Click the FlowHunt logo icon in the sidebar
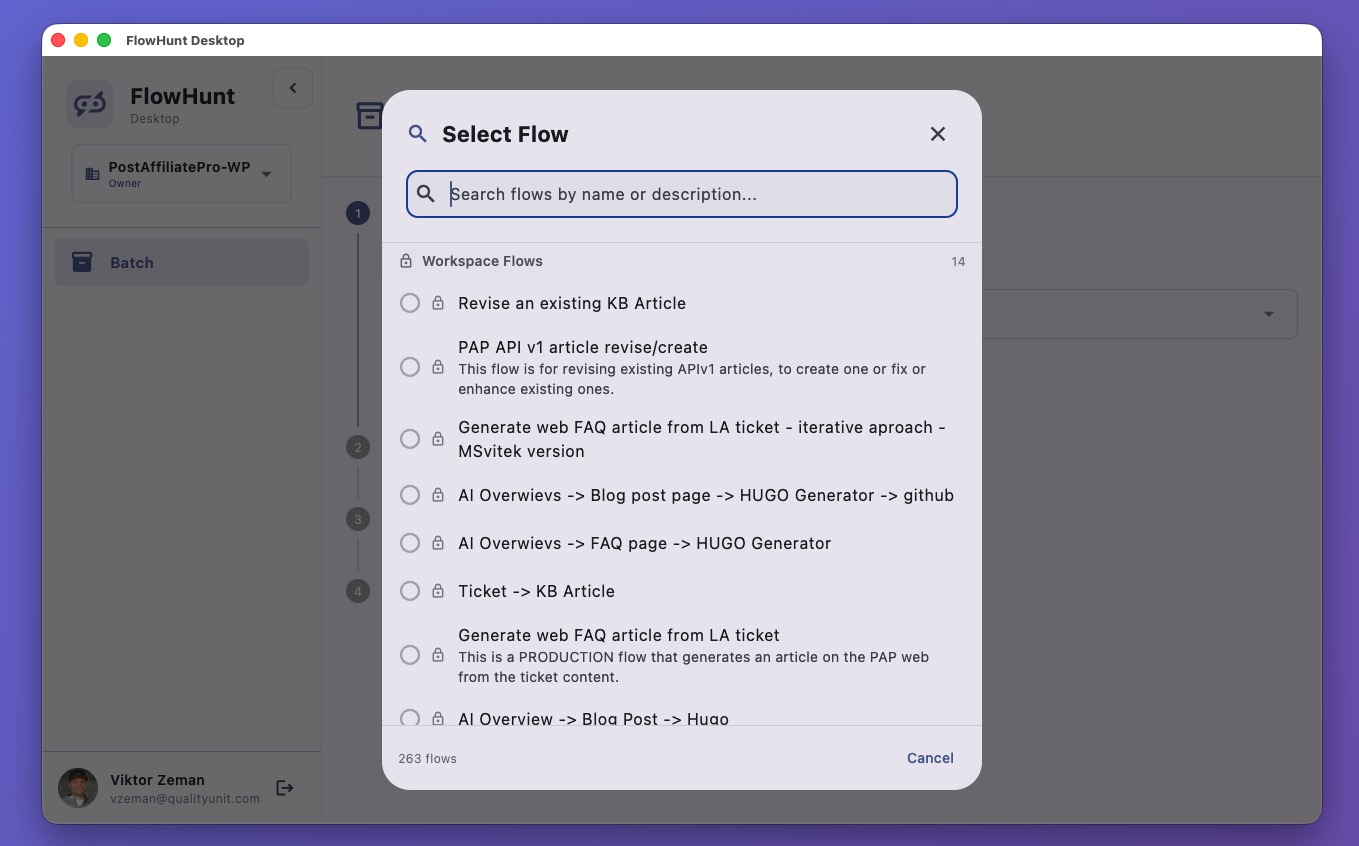 [x=89, y=103]
